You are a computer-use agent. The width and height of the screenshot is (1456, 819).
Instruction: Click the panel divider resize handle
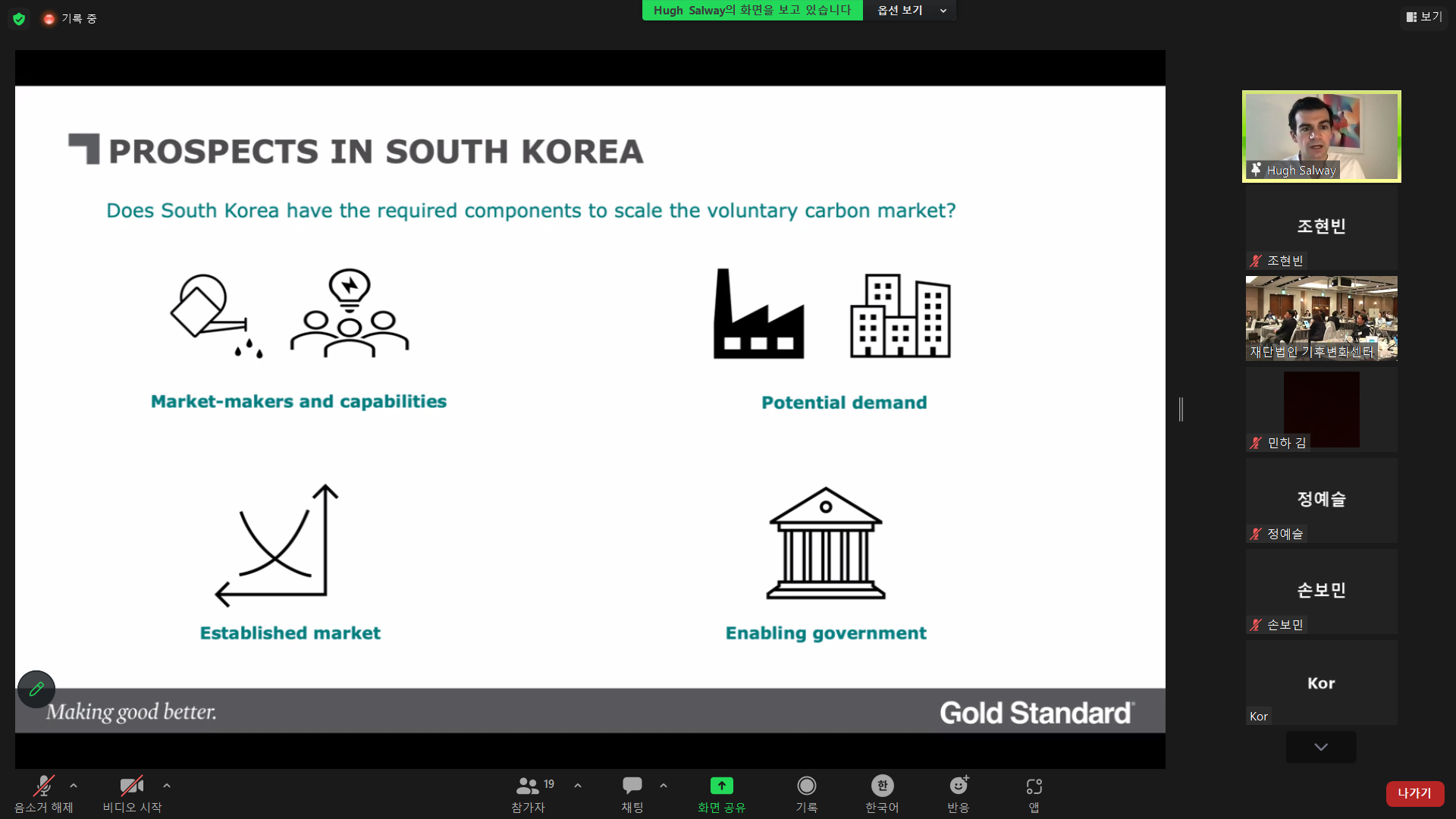(x=1181, y=409)
